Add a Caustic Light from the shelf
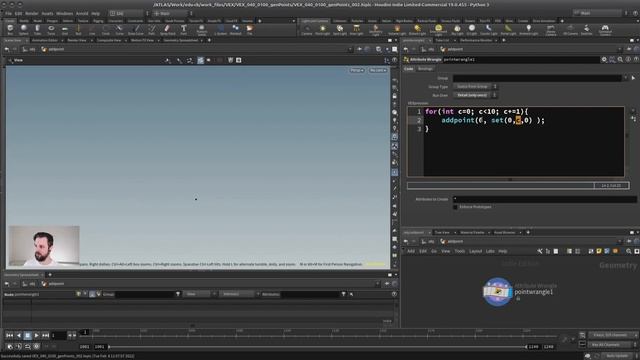This screenshot has height=360, width=640. [489, 29]
